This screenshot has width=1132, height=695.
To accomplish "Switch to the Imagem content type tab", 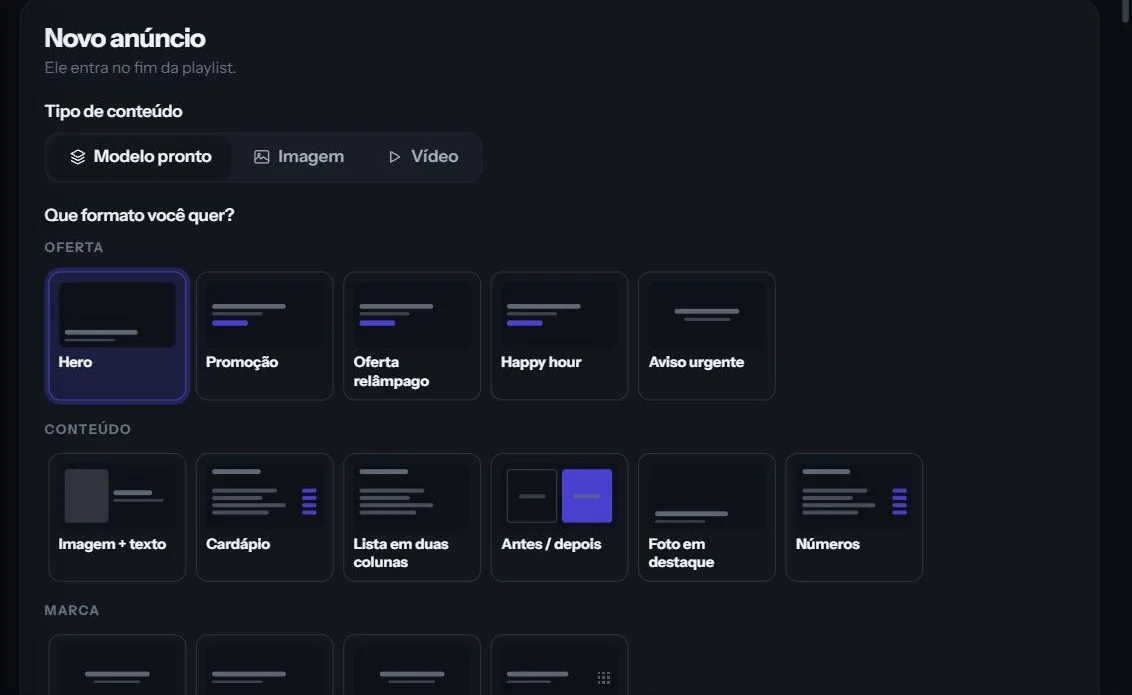I will point(299,157).
